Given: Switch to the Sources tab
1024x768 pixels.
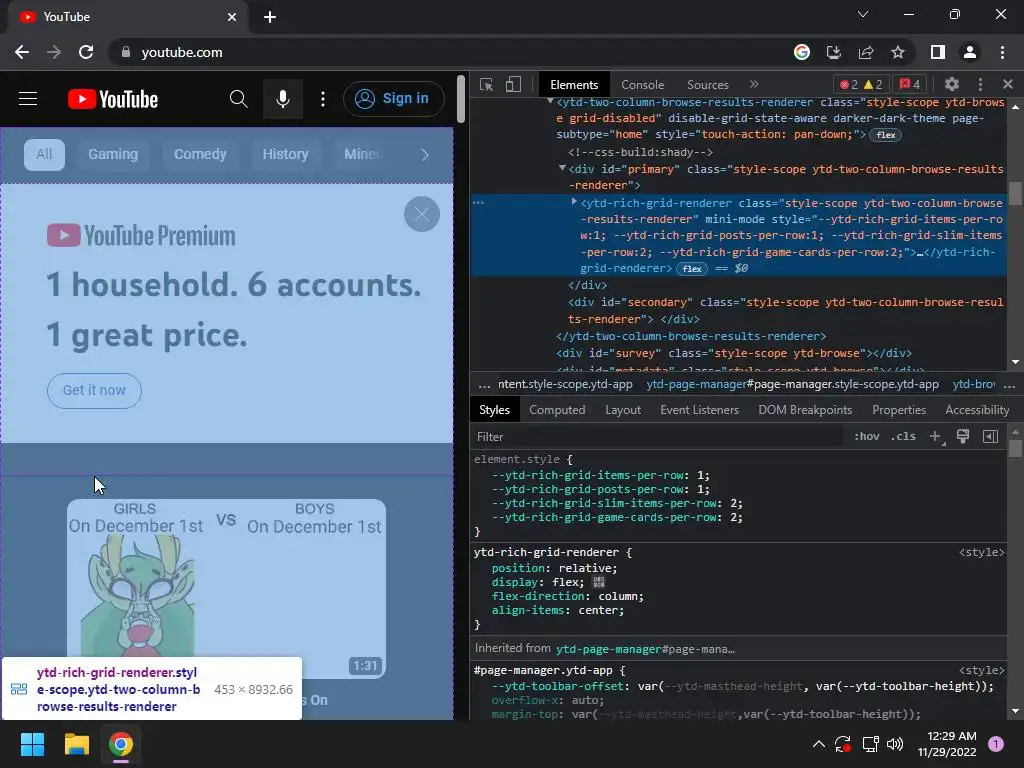Looking at the screenshot, I should point(708,85).
